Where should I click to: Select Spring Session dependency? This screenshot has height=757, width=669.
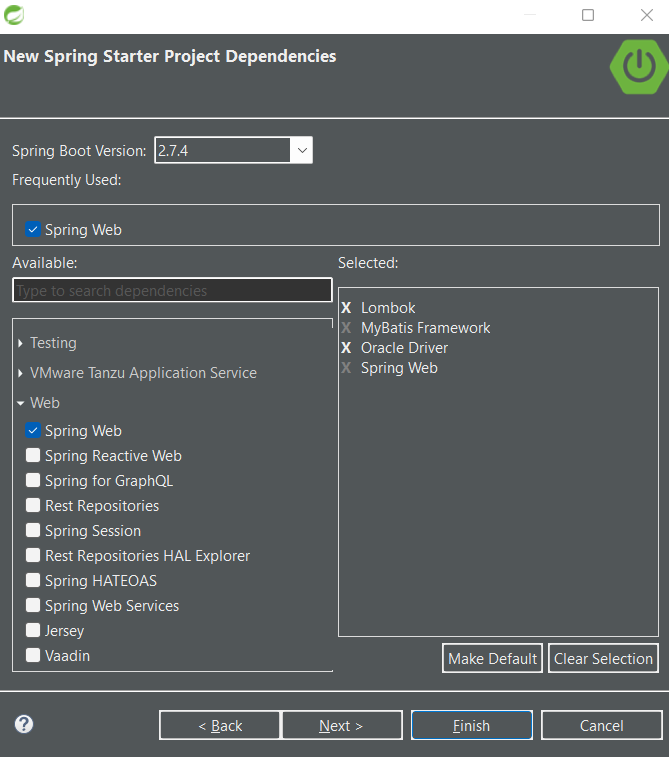click(33, 530)
